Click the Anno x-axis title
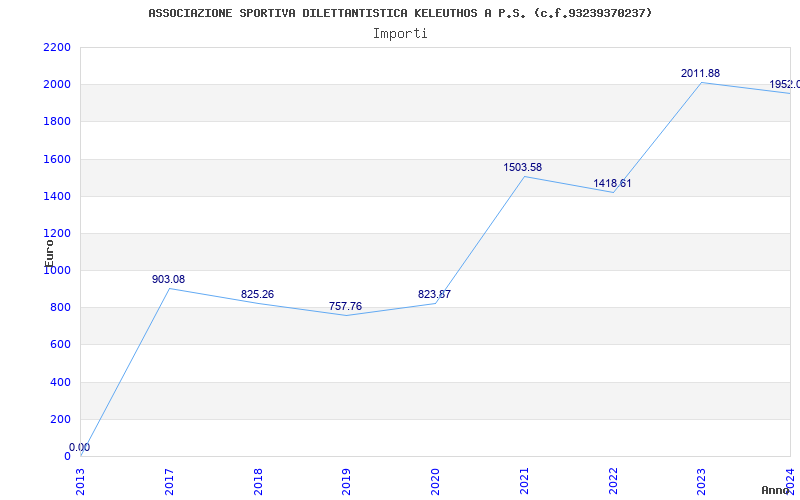800x500 pixels. pyautogui.click(x=775, y=490)
